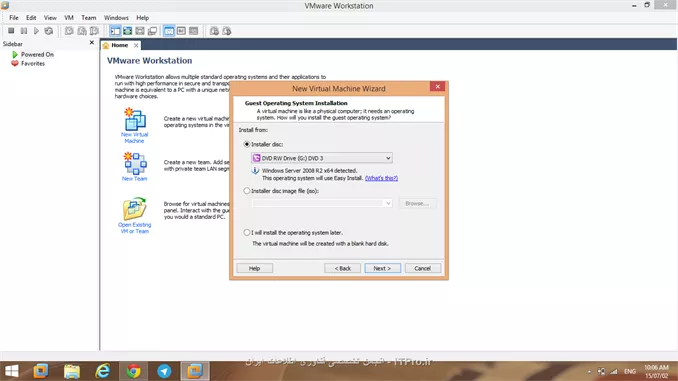Viewport: 678px width, 381px height.
Task: Click the Appliance view toolbar icon
Action: pyautogui.click(x=181, y=31)
